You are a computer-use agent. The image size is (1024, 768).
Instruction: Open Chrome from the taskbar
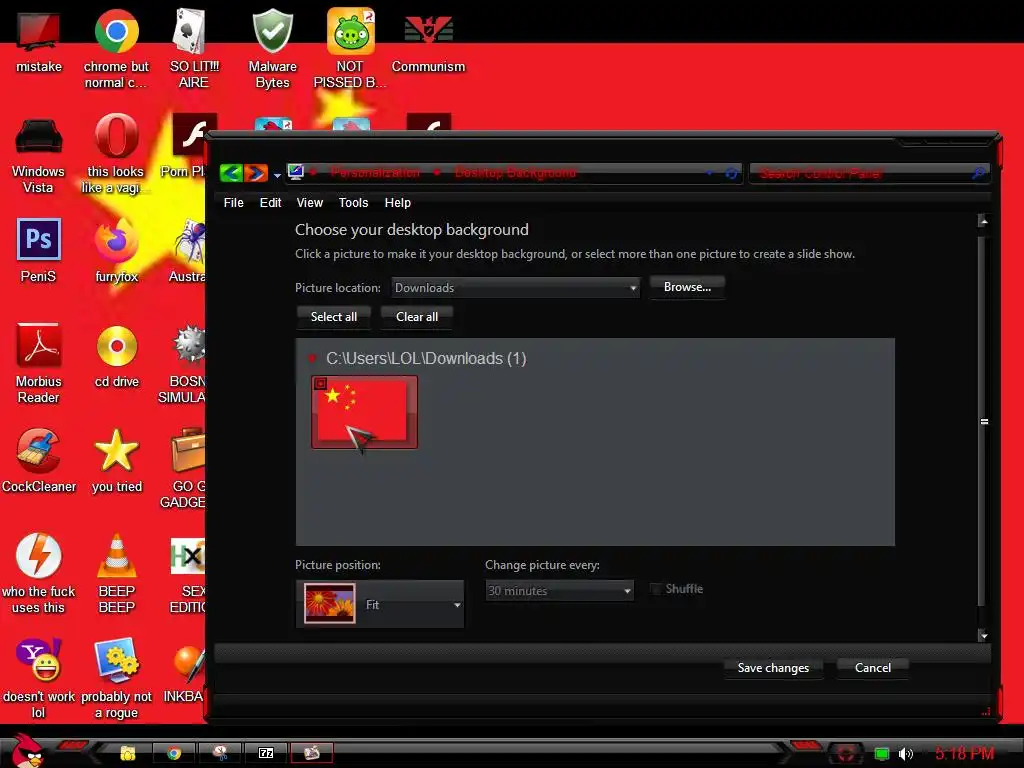click(174, 753)
